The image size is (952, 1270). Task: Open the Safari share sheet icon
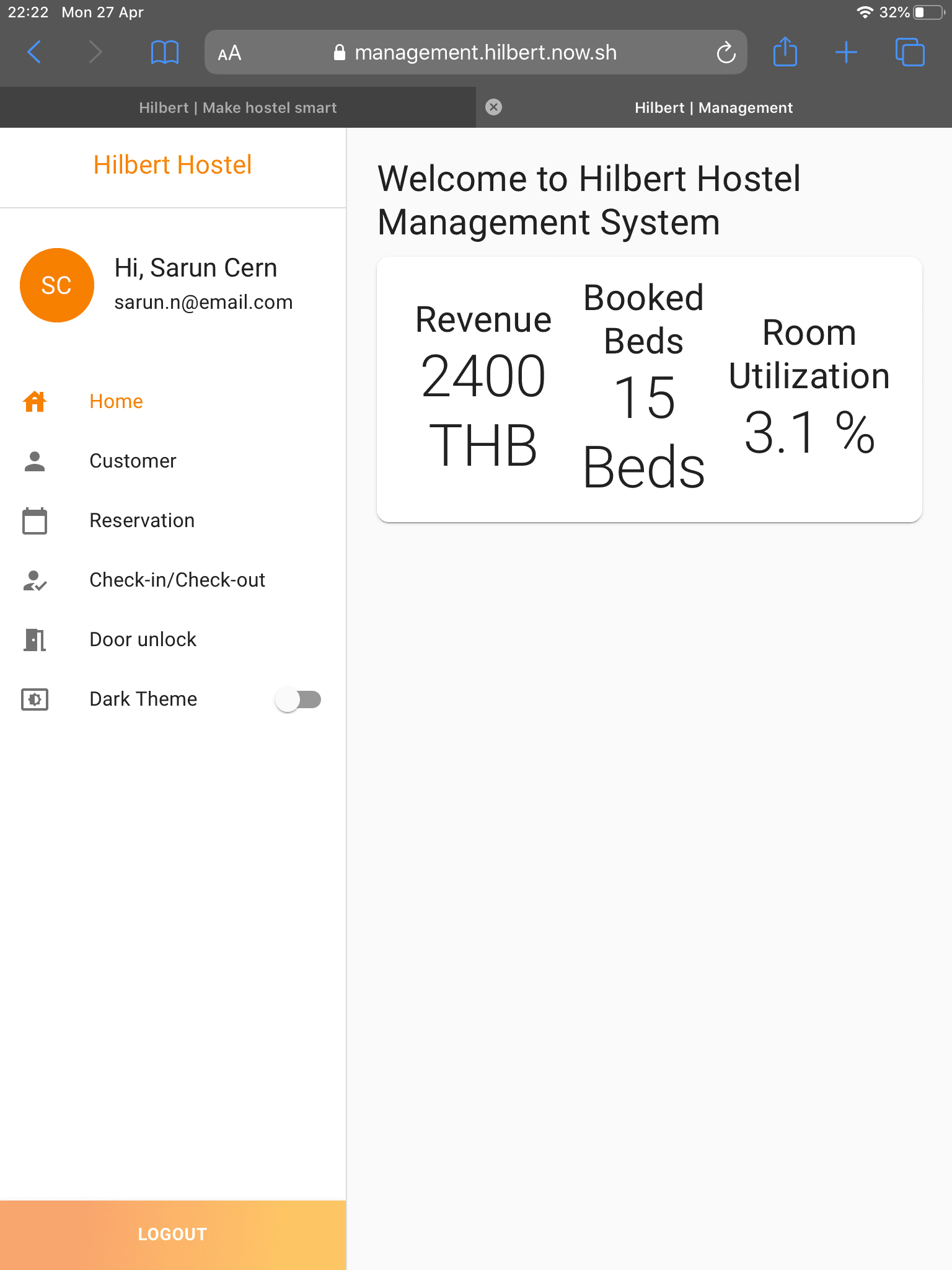[785, 51]
